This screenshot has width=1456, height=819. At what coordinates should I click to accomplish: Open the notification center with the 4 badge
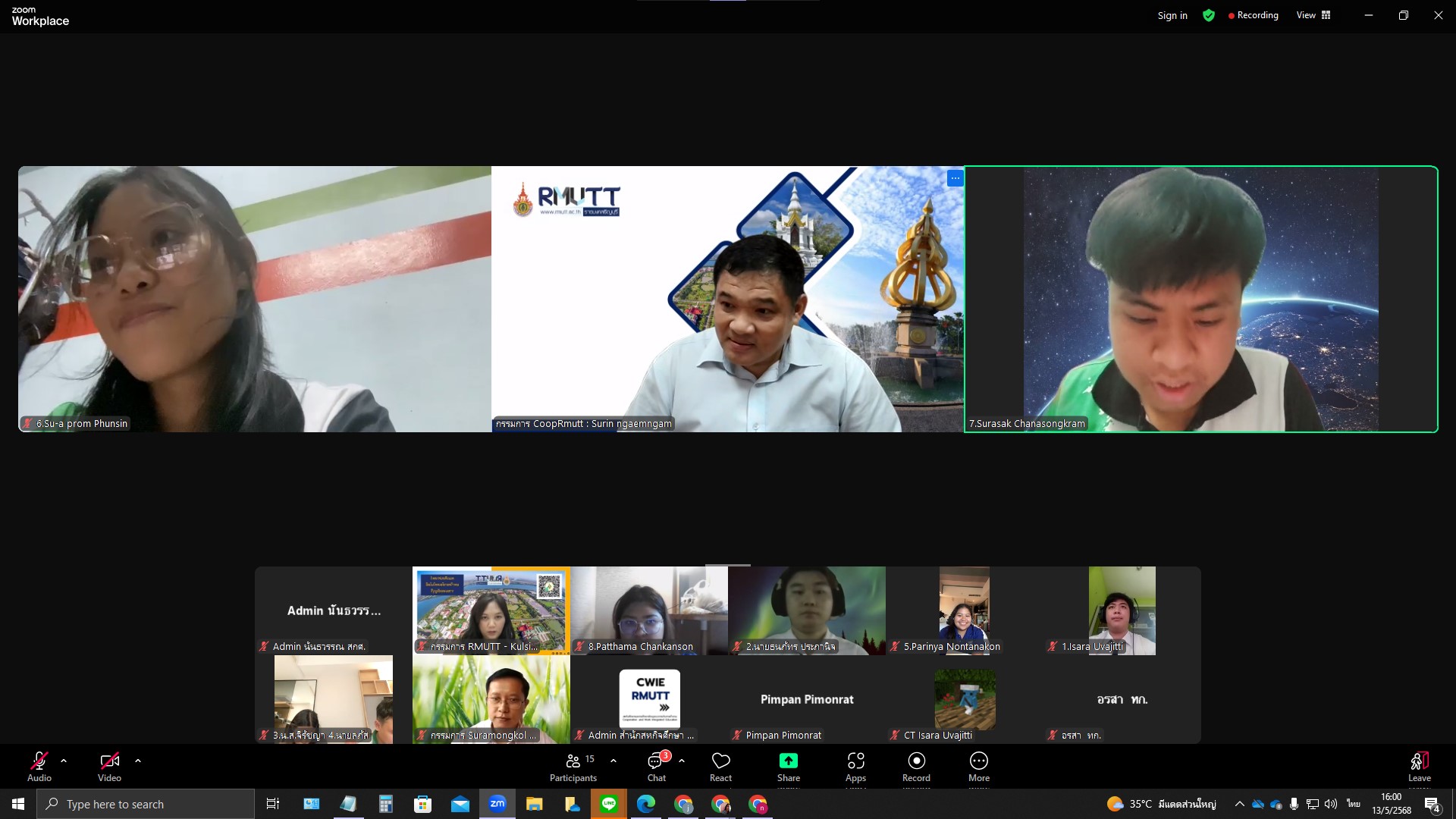tap(1432, 805)
